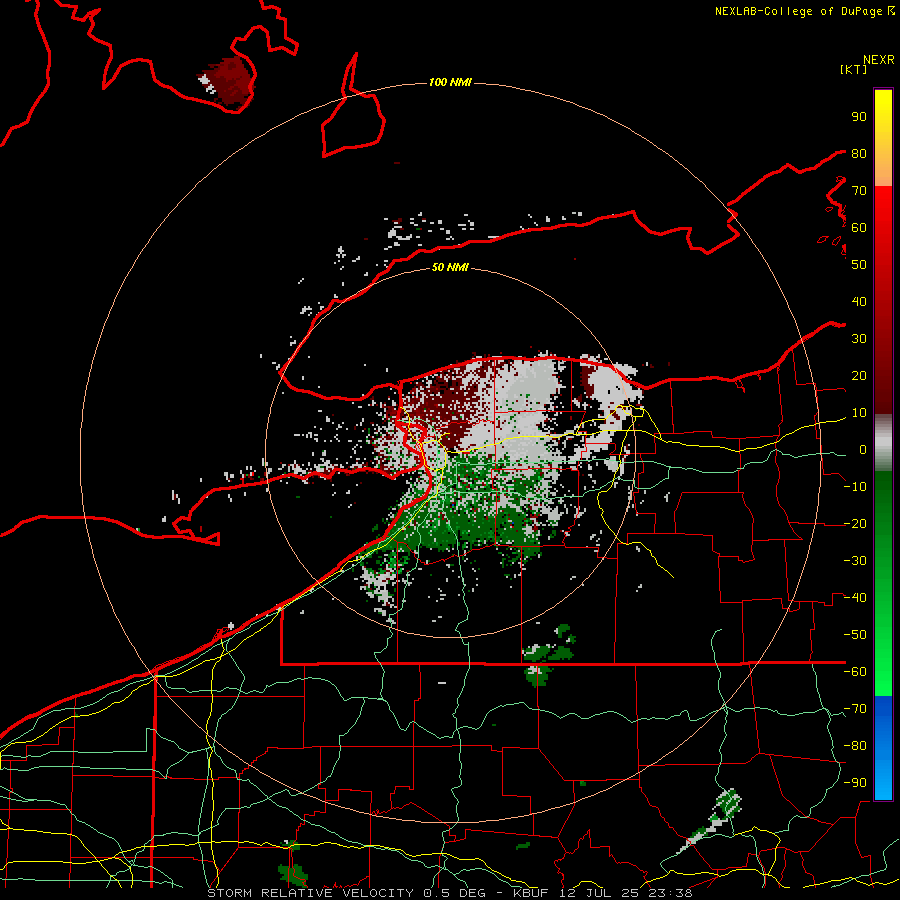The image size is (900, 900).
Task: Click the 50 NMI range ring label
Action: 450,267
